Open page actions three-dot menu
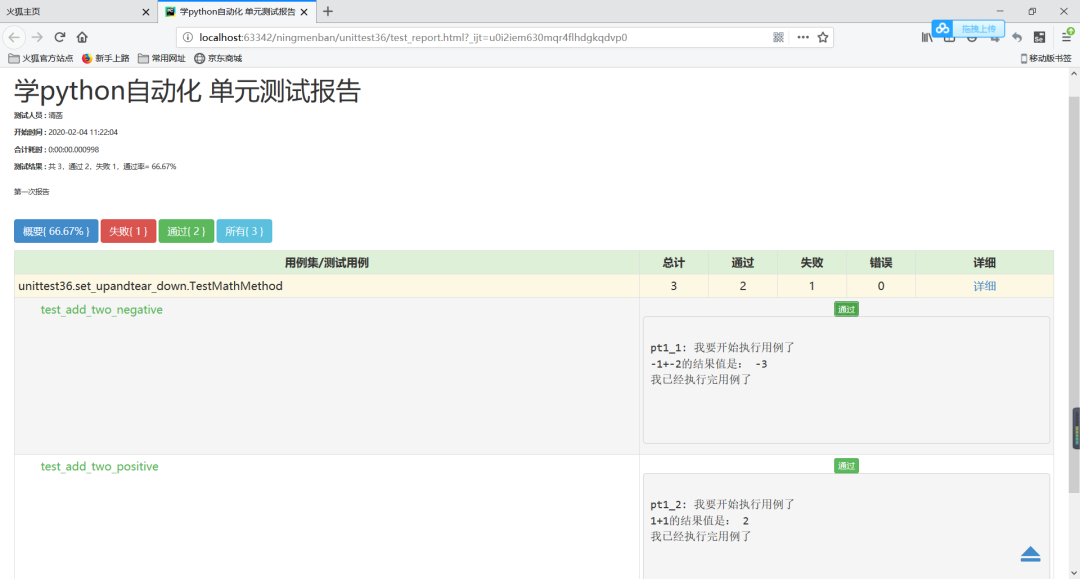The width and height of the screenshot is (1080, 579). pyautogui.click(x=803, y=37)
